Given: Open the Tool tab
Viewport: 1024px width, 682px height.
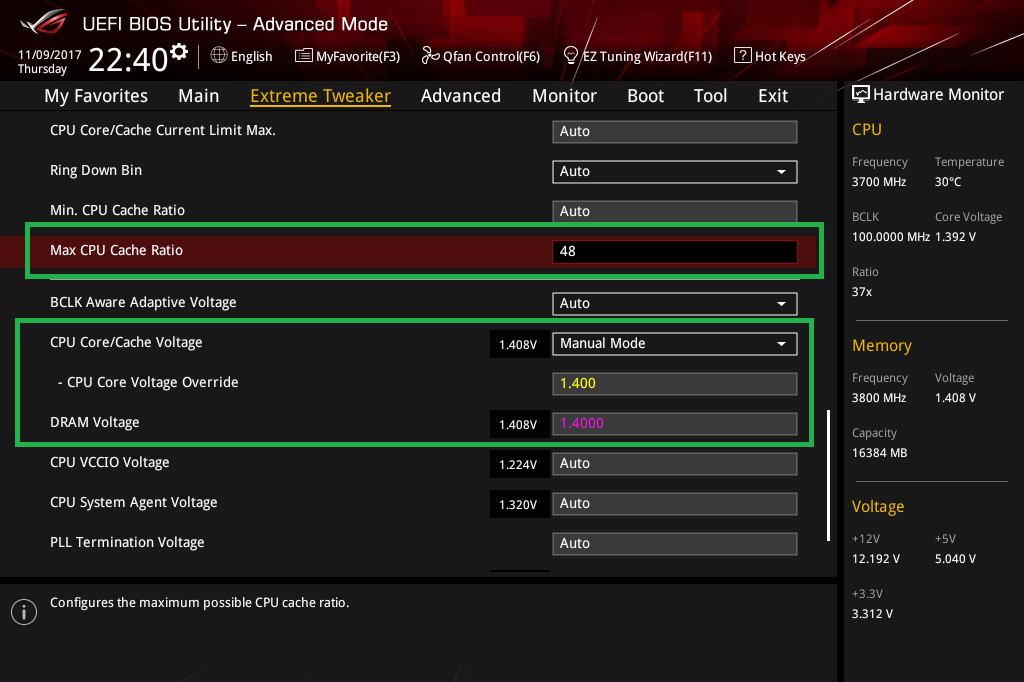Looking at the screenshot, I should tap(711, 96).
